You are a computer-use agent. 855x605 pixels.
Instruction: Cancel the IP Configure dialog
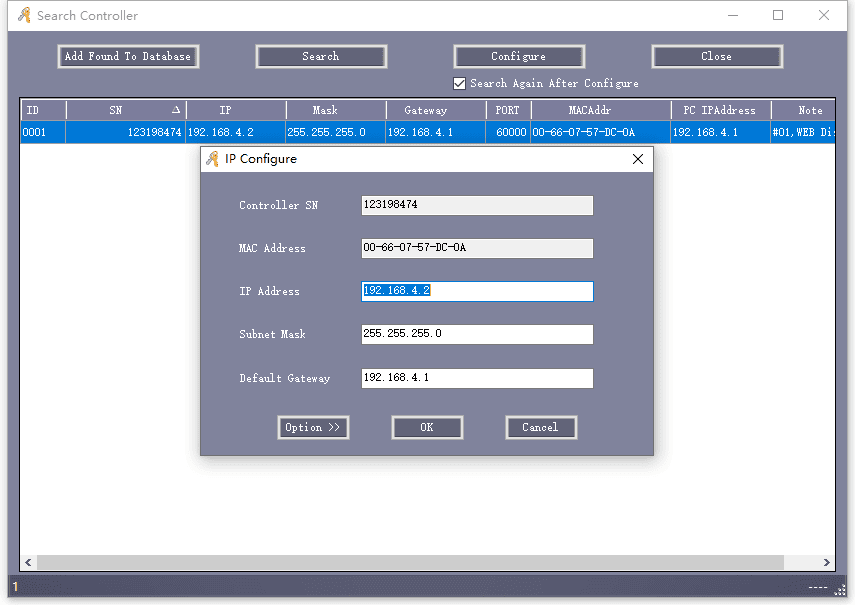540,428
